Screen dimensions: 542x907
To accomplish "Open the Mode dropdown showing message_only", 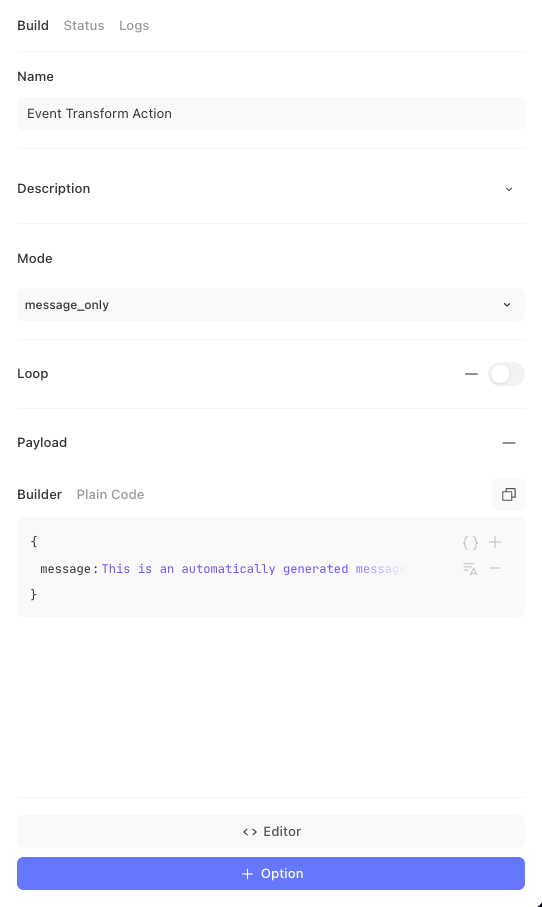I will coord(271,304).
